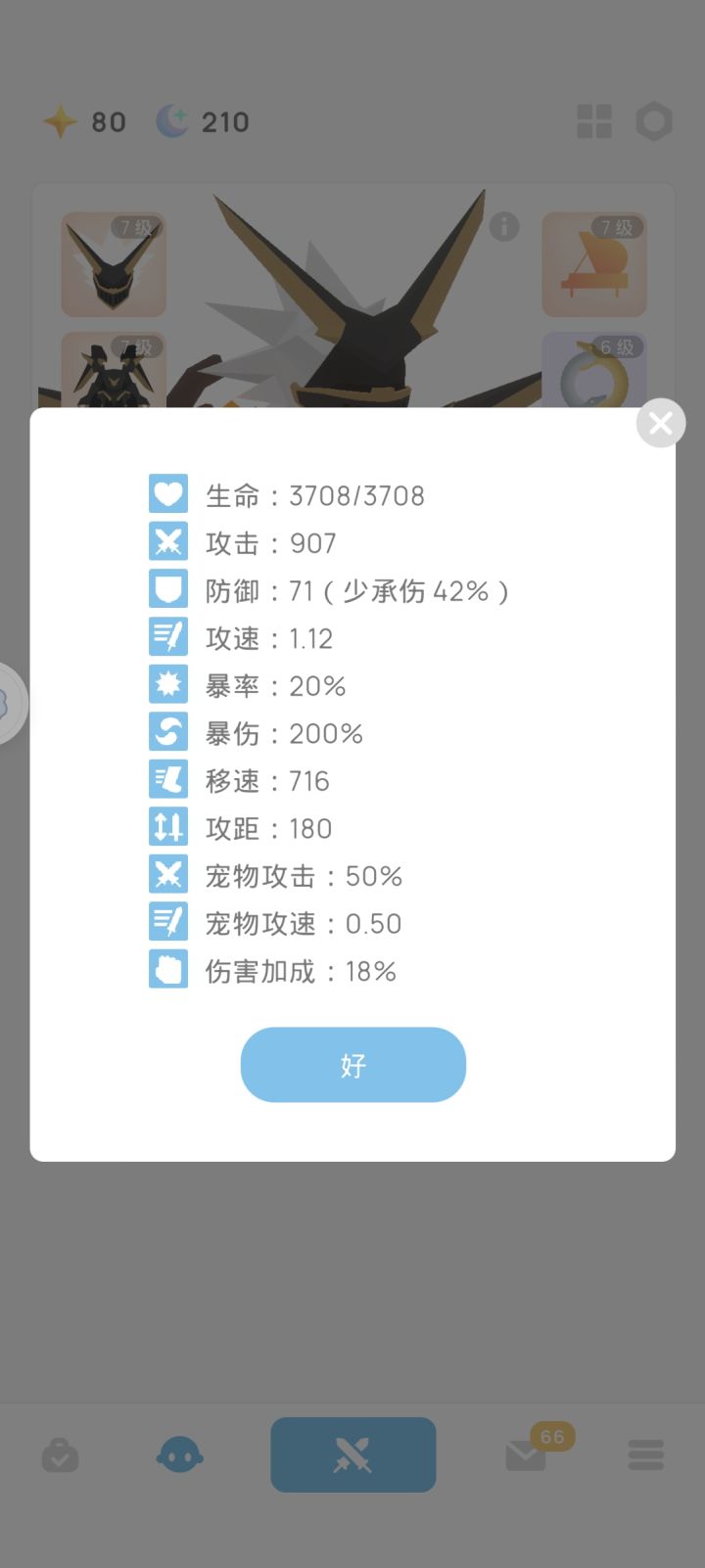Open the mailbox with 66 badge

527,1455
